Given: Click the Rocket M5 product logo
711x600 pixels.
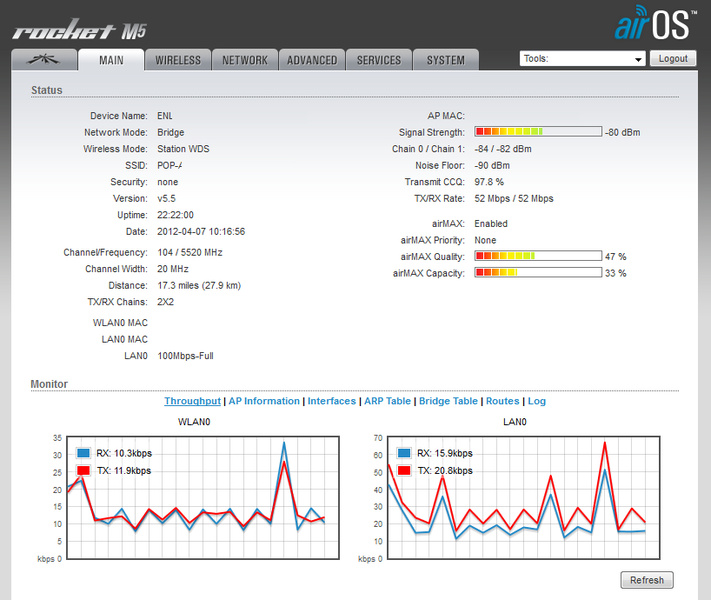Looking at the screenshot, I should tap(80, 30).
